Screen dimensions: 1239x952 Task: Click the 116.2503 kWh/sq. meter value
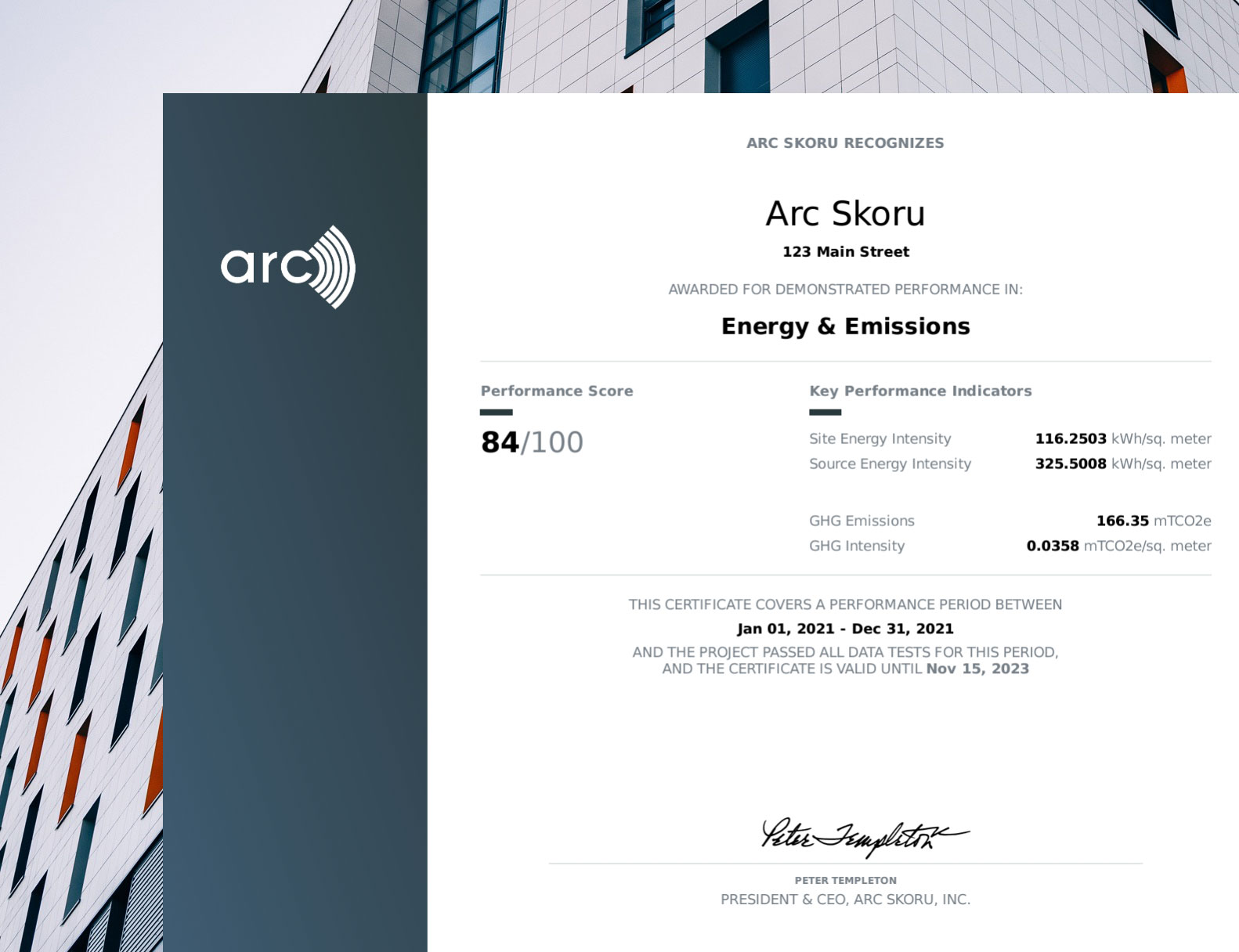[x=1123, y=439]
